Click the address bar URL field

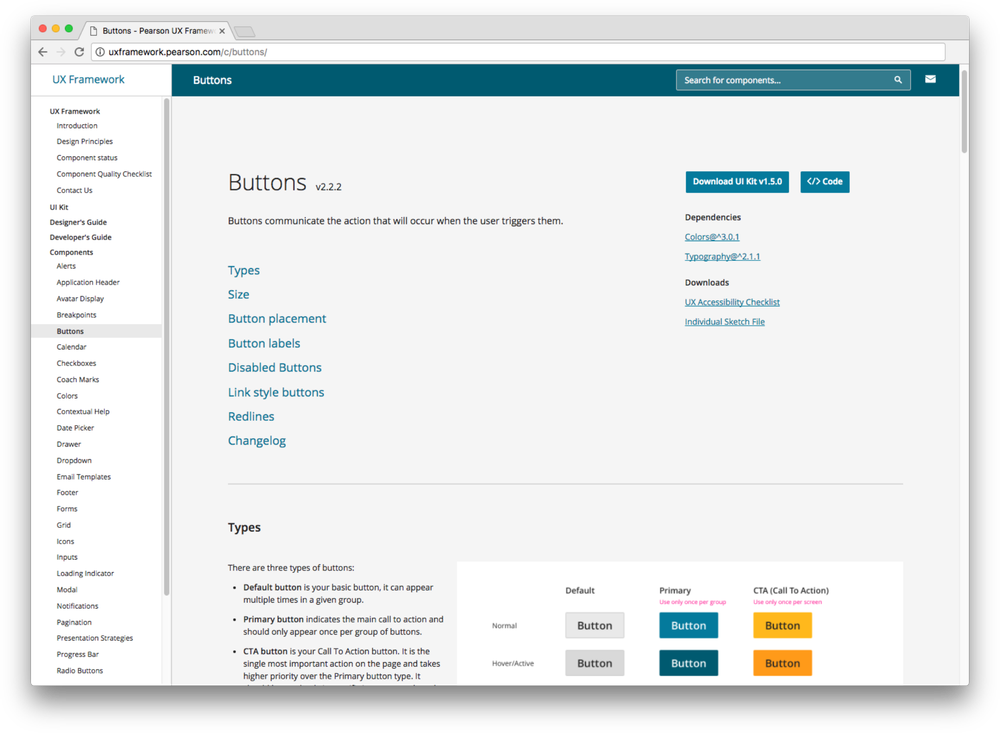[x=518, y=52]
